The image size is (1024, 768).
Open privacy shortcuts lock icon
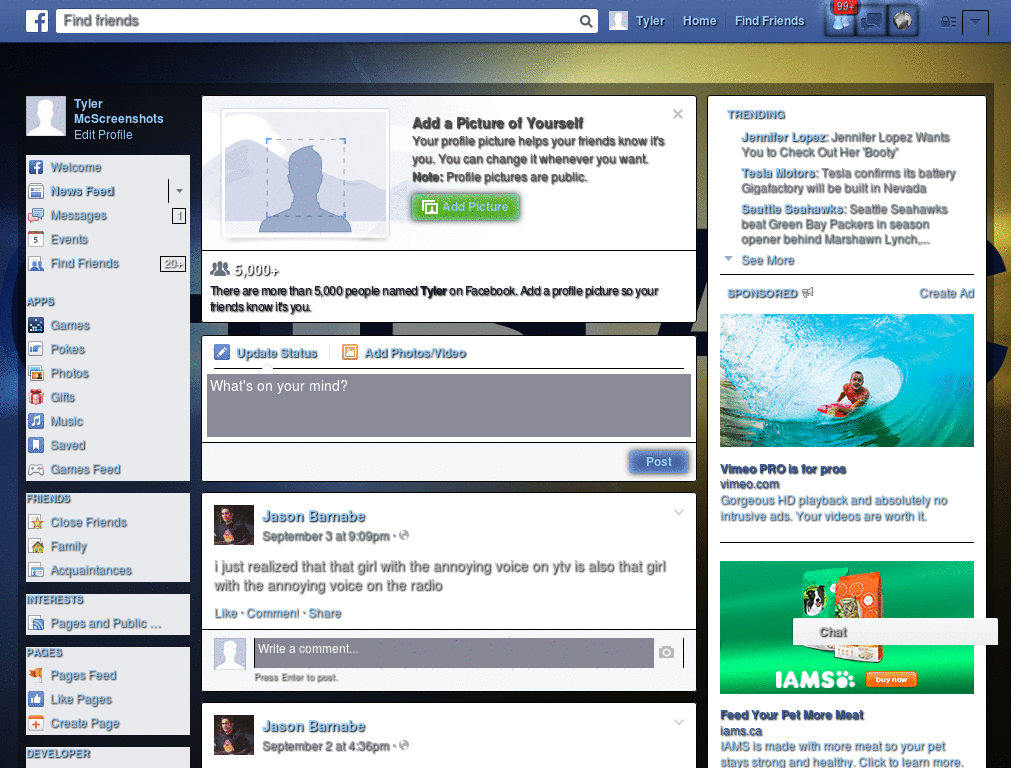click(948, 22)
